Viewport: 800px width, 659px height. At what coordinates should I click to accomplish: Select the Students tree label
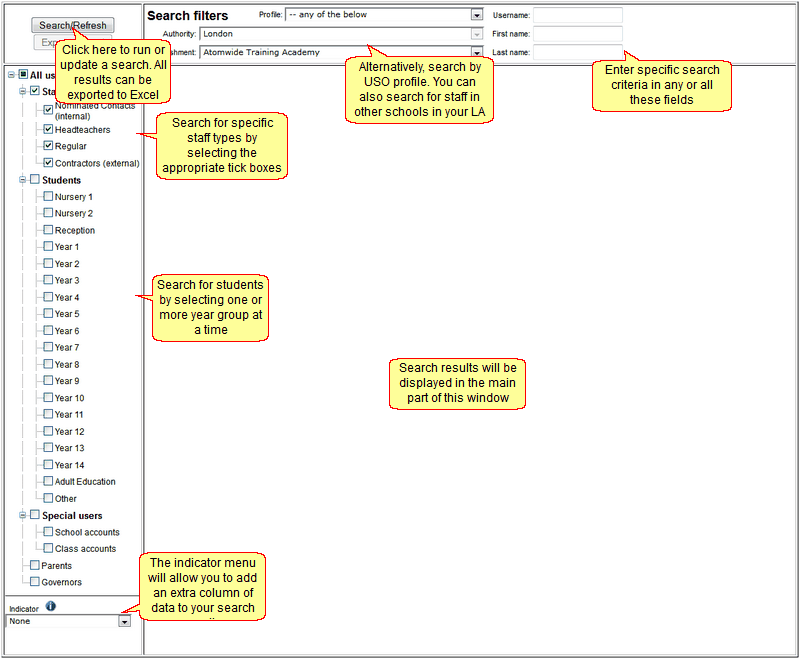[61, 180]
